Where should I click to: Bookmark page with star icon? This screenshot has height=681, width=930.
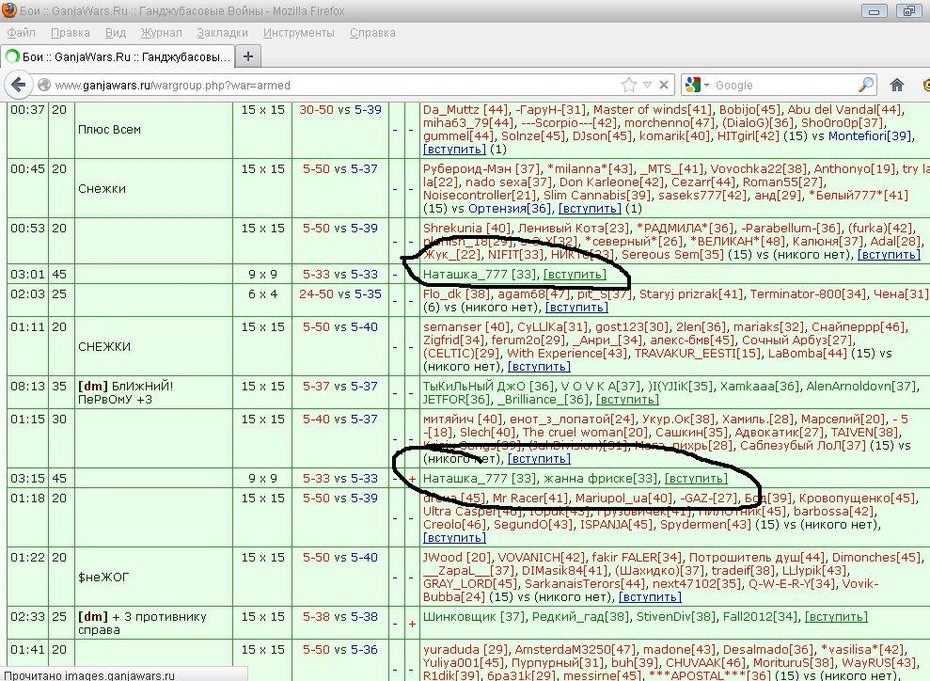629,85
